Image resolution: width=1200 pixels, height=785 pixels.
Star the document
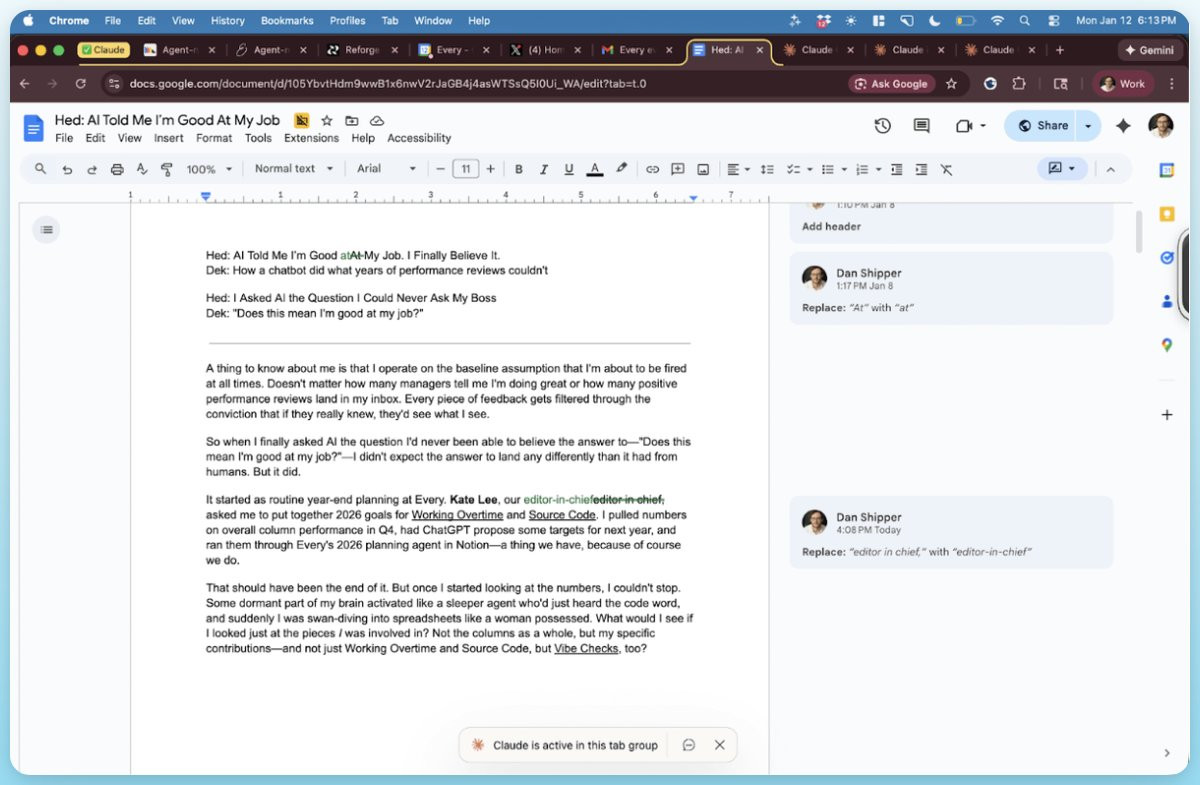[x=326, y=121]
